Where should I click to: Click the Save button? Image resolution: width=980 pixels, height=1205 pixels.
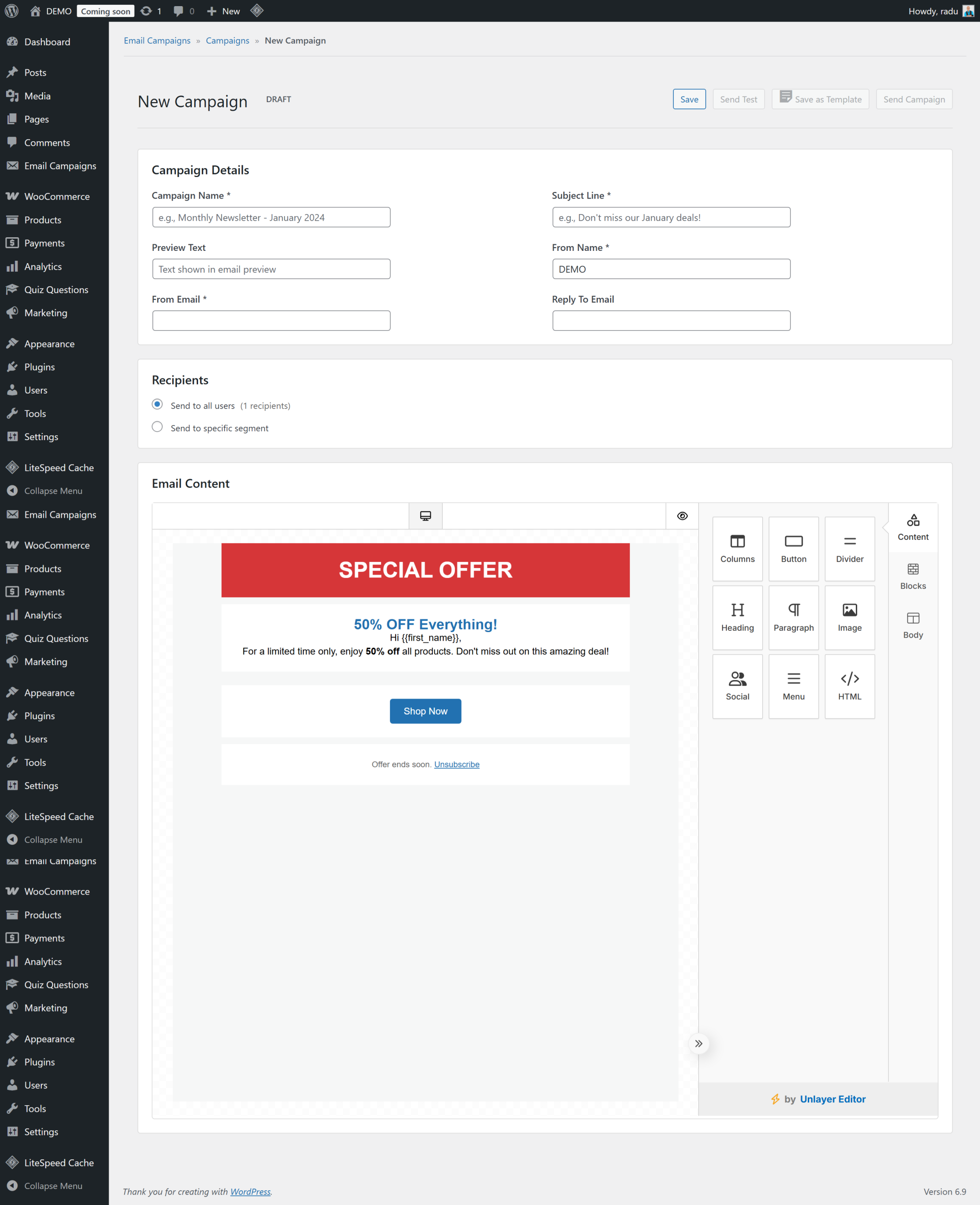click(689, 99)
